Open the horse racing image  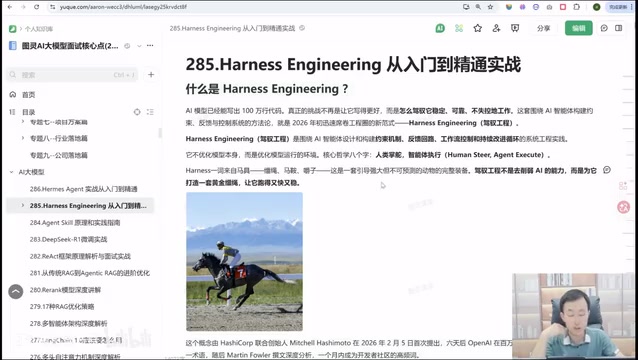[245, 262]
